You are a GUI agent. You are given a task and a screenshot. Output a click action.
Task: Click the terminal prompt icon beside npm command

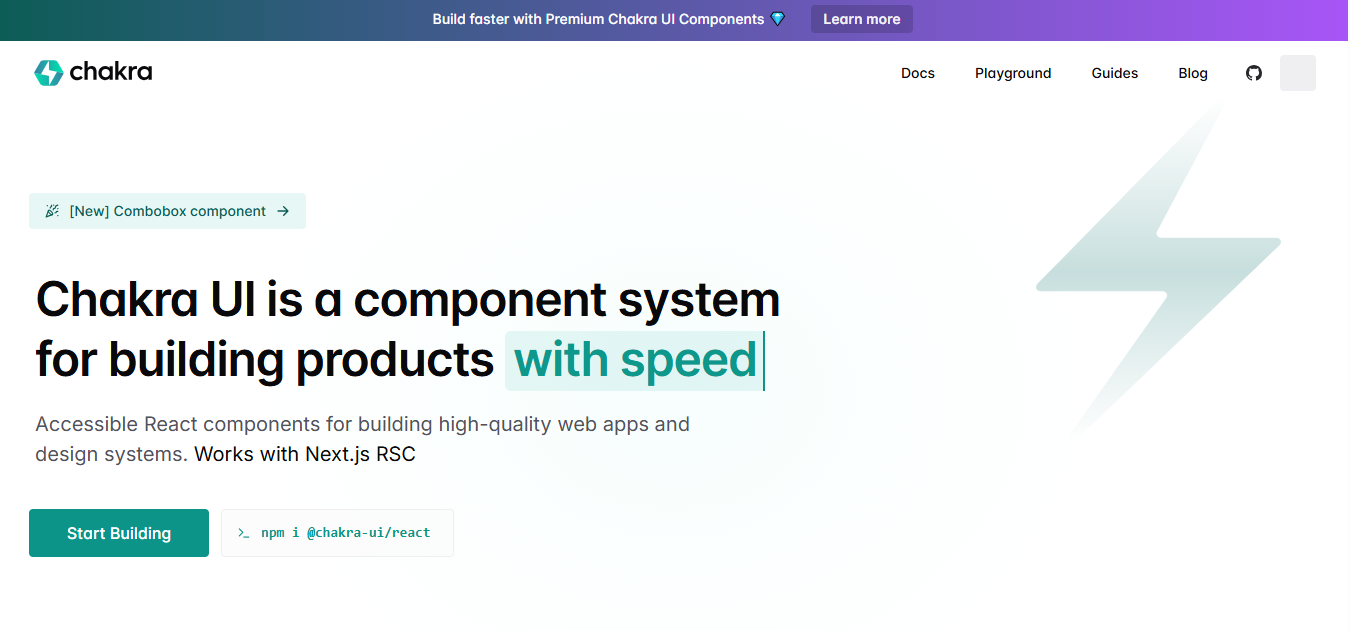[243, 533]
